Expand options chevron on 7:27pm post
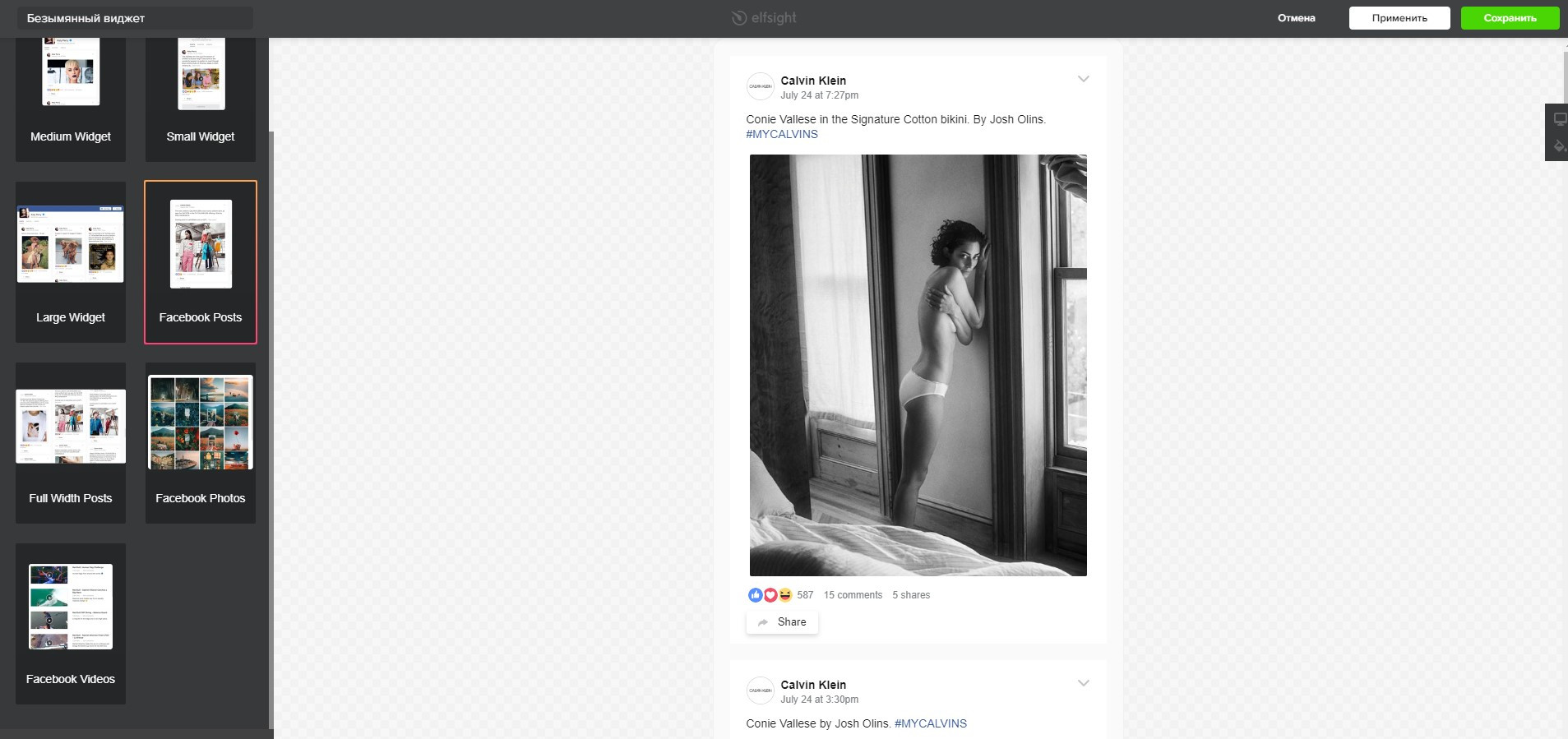This screenshot has height=739, width=1568. point(1084,79)
